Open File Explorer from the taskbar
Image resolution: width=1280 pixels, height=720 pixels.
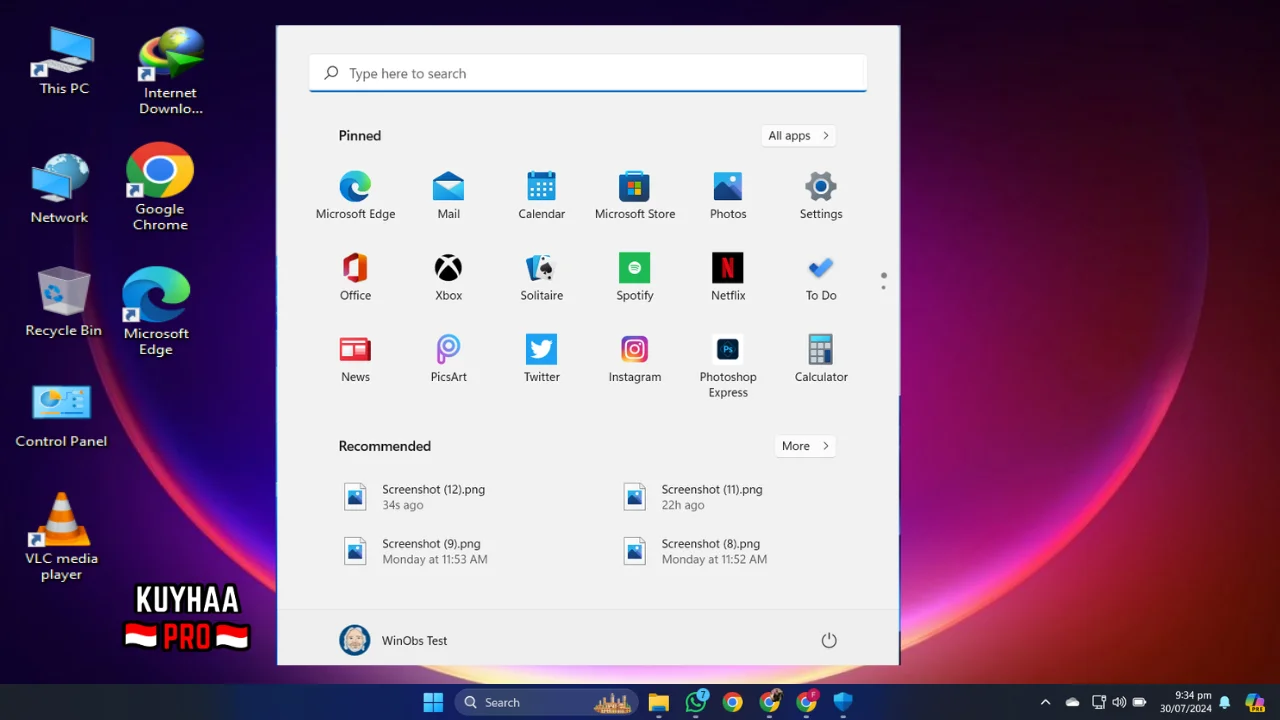(x=658, y=702)
